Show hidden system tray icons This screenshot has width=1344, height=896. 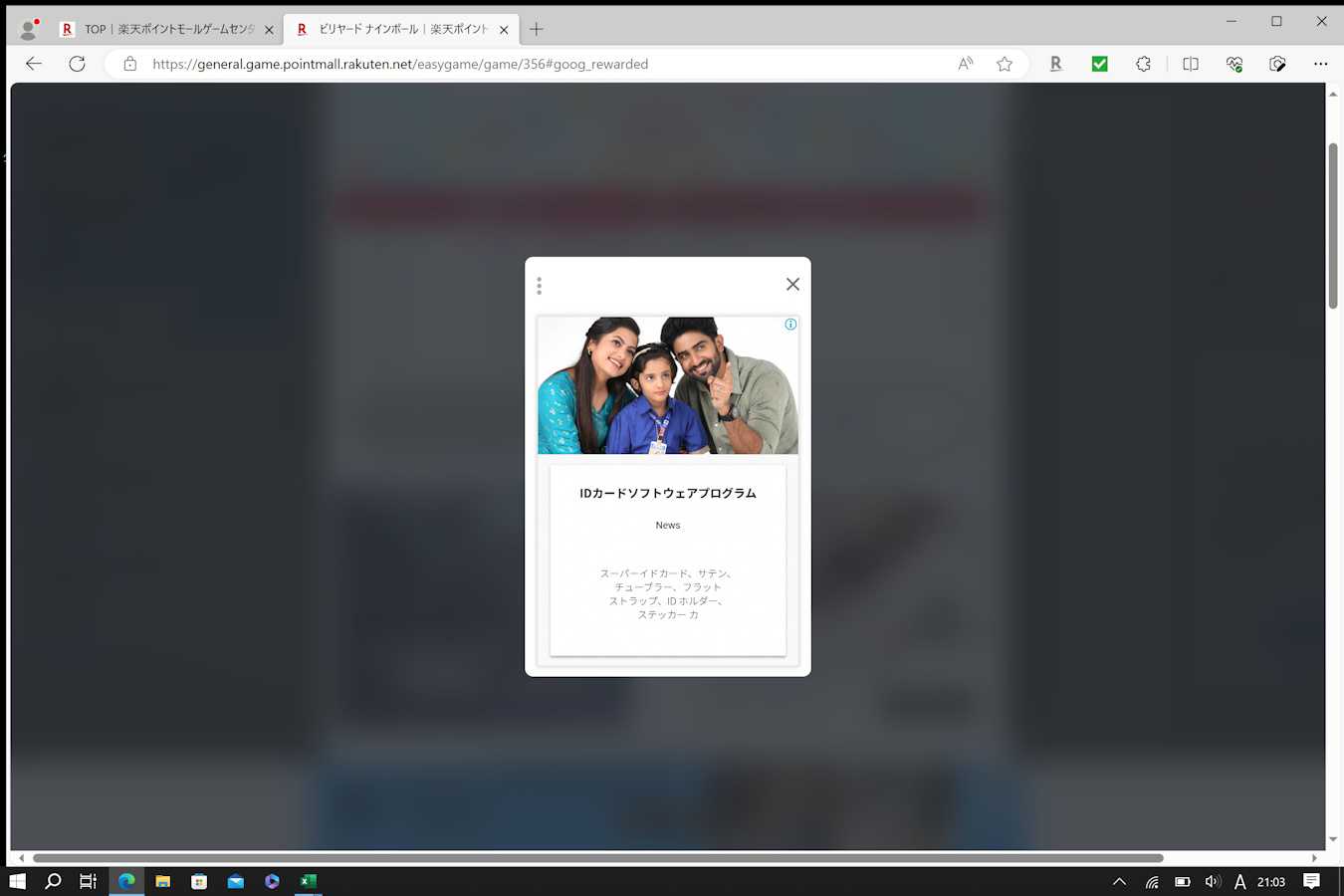click(1119, 881)
